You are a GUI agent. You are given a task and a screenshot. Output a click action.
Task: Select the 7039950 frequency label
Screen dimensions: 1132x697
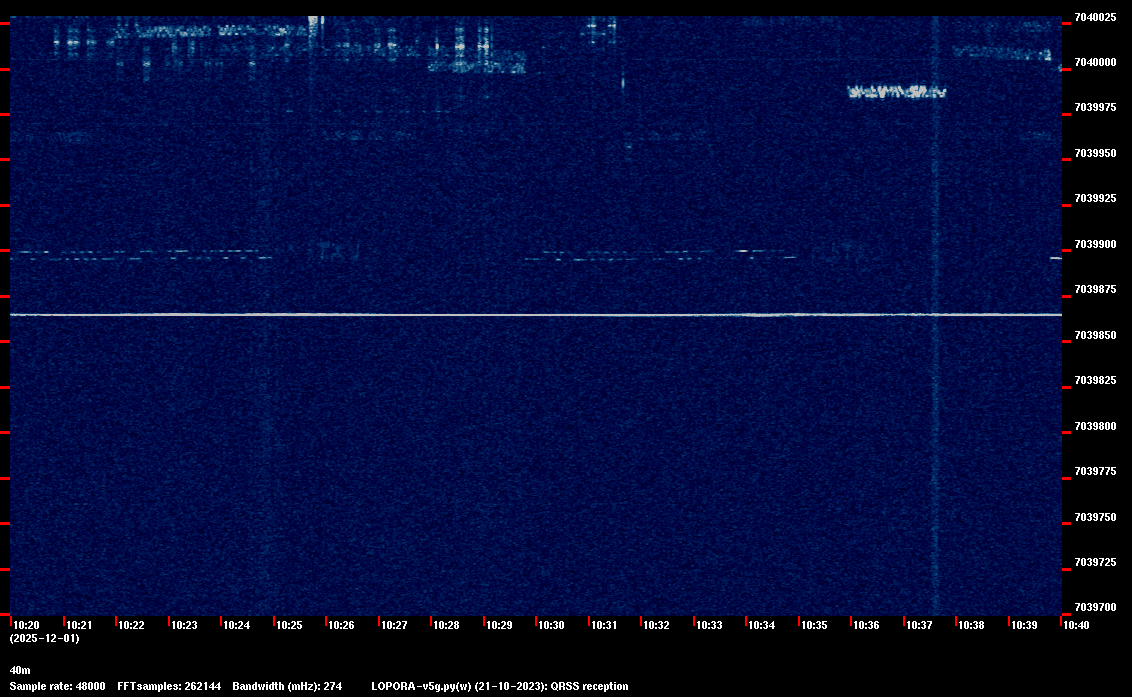(1095, 153)
